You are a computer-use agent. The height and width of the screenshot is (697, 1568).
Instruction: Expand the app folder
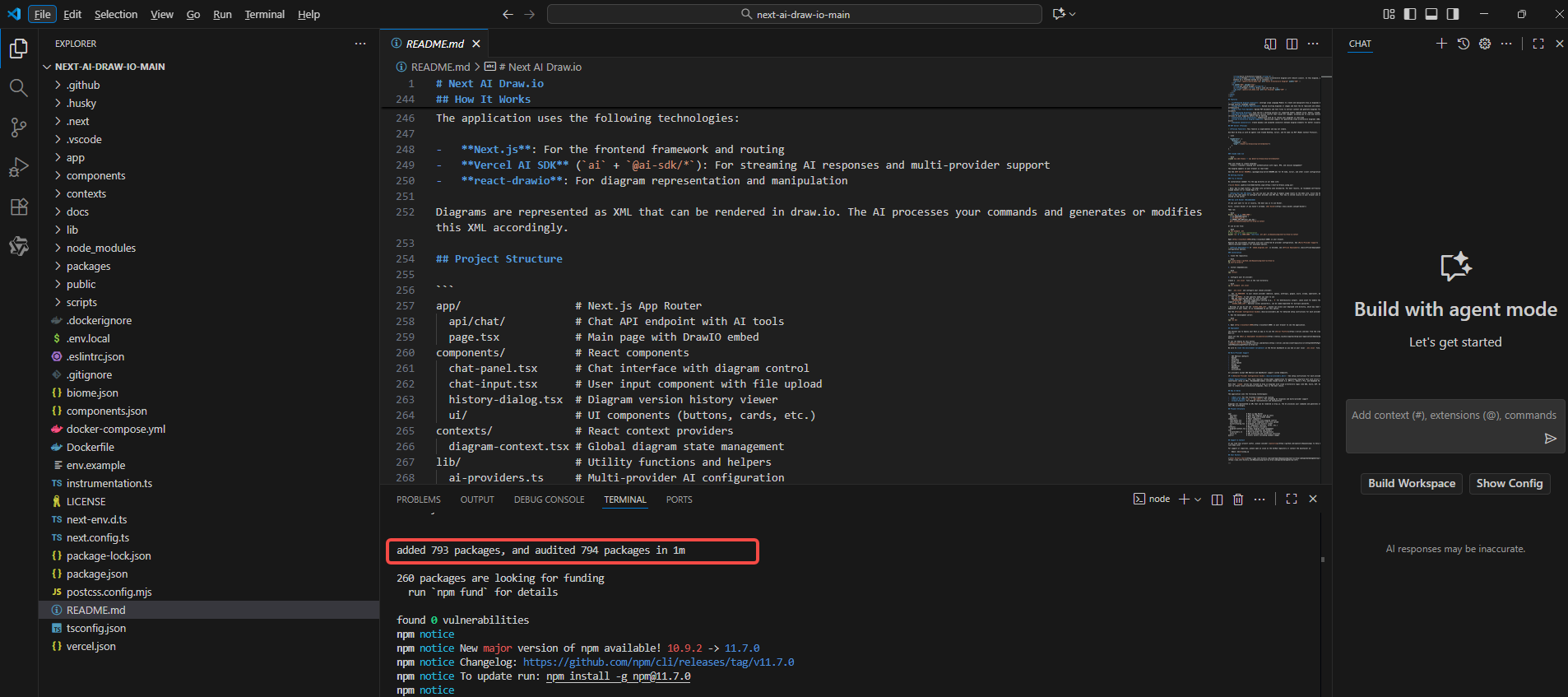209,157
